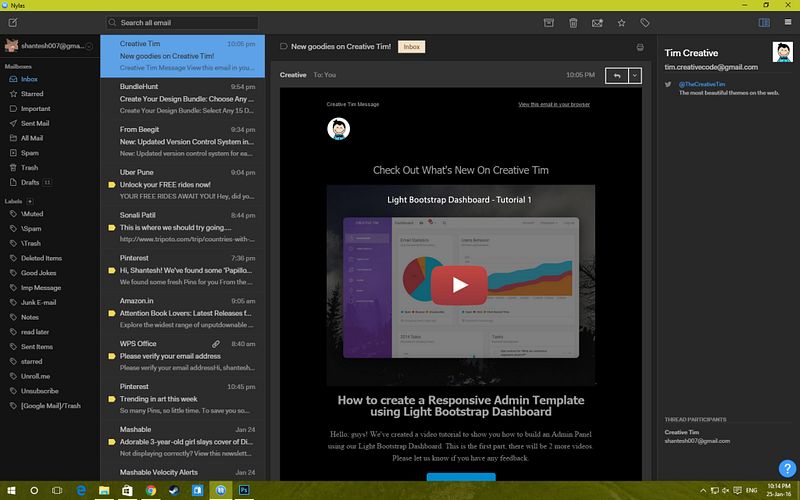Viewport: 800px width, 500px height.
Task: Toggle the reading pane layout mode
Action: (764, 22)
